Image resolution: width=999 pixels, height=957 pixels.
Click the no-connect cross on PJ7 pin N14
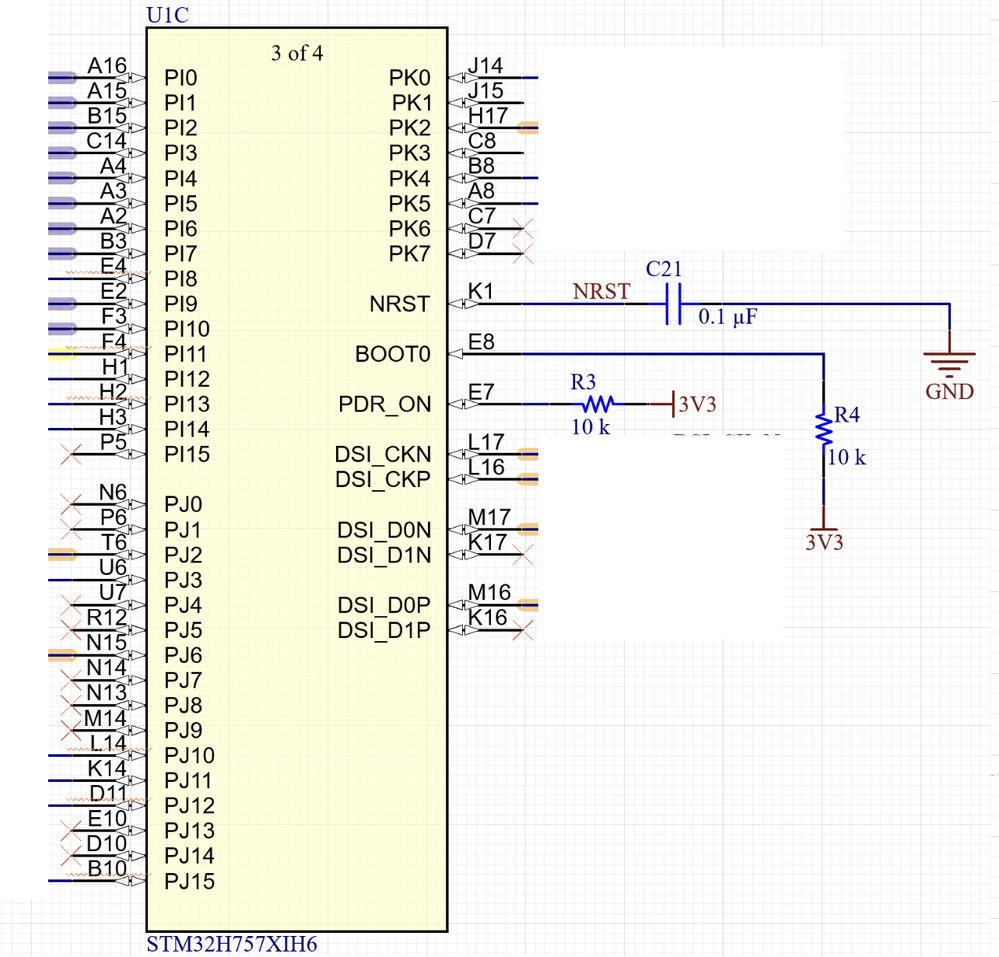pyautogui.click(x=71, y=680)
